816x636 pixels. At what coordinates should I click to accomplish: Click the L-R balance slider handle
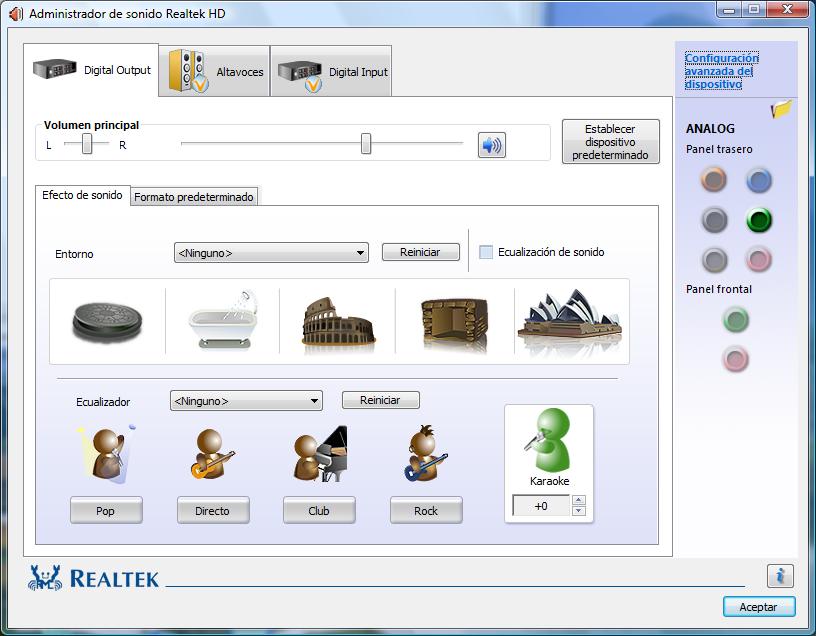pos(87,144)
